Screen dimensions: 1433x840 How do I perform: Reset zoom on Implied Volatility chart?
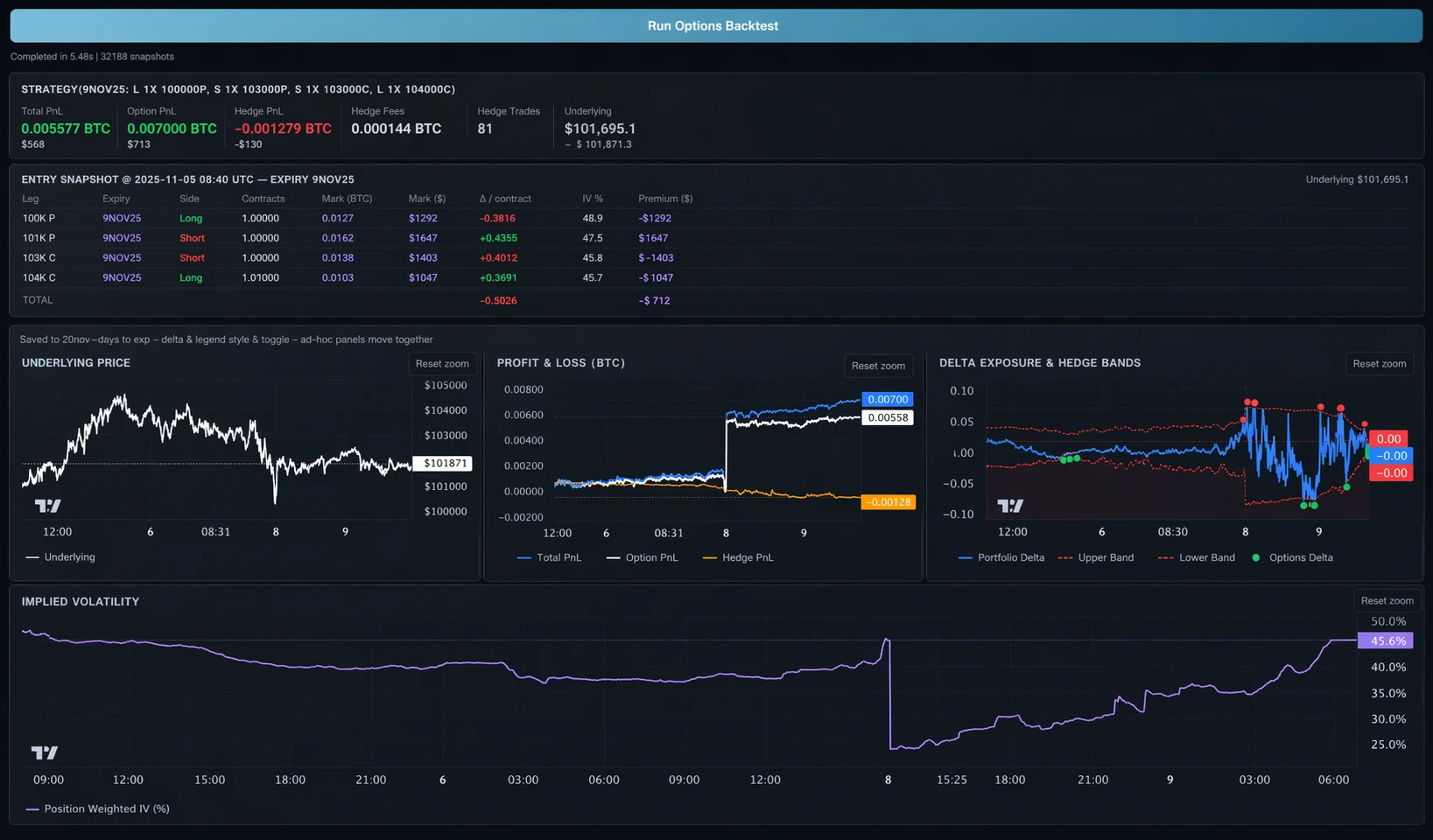tap(1387, 600)
